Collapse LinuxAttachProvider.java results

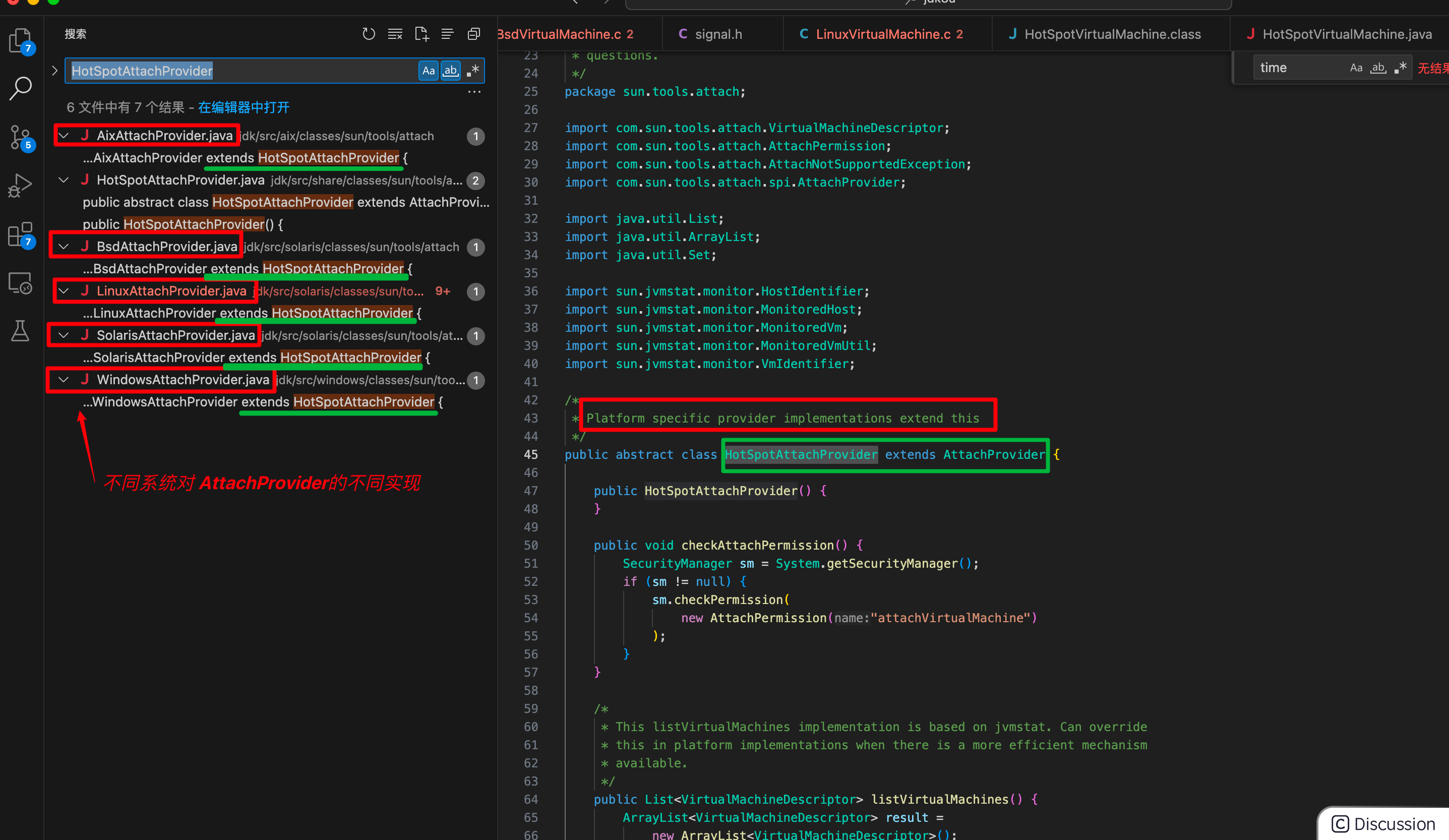[64, 291]
